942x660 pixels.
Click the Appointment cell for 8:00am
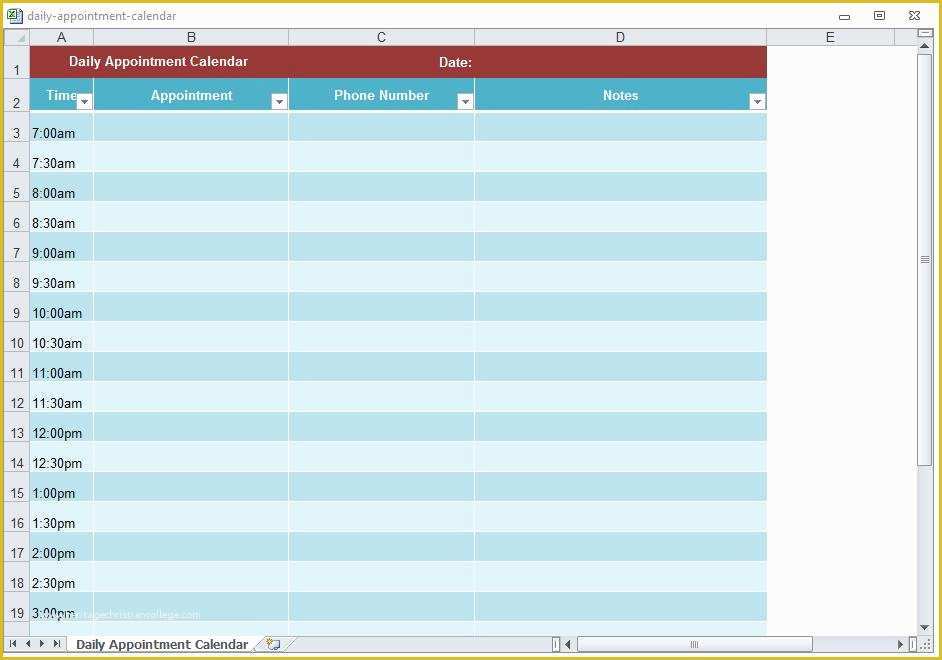pos(191,187)
